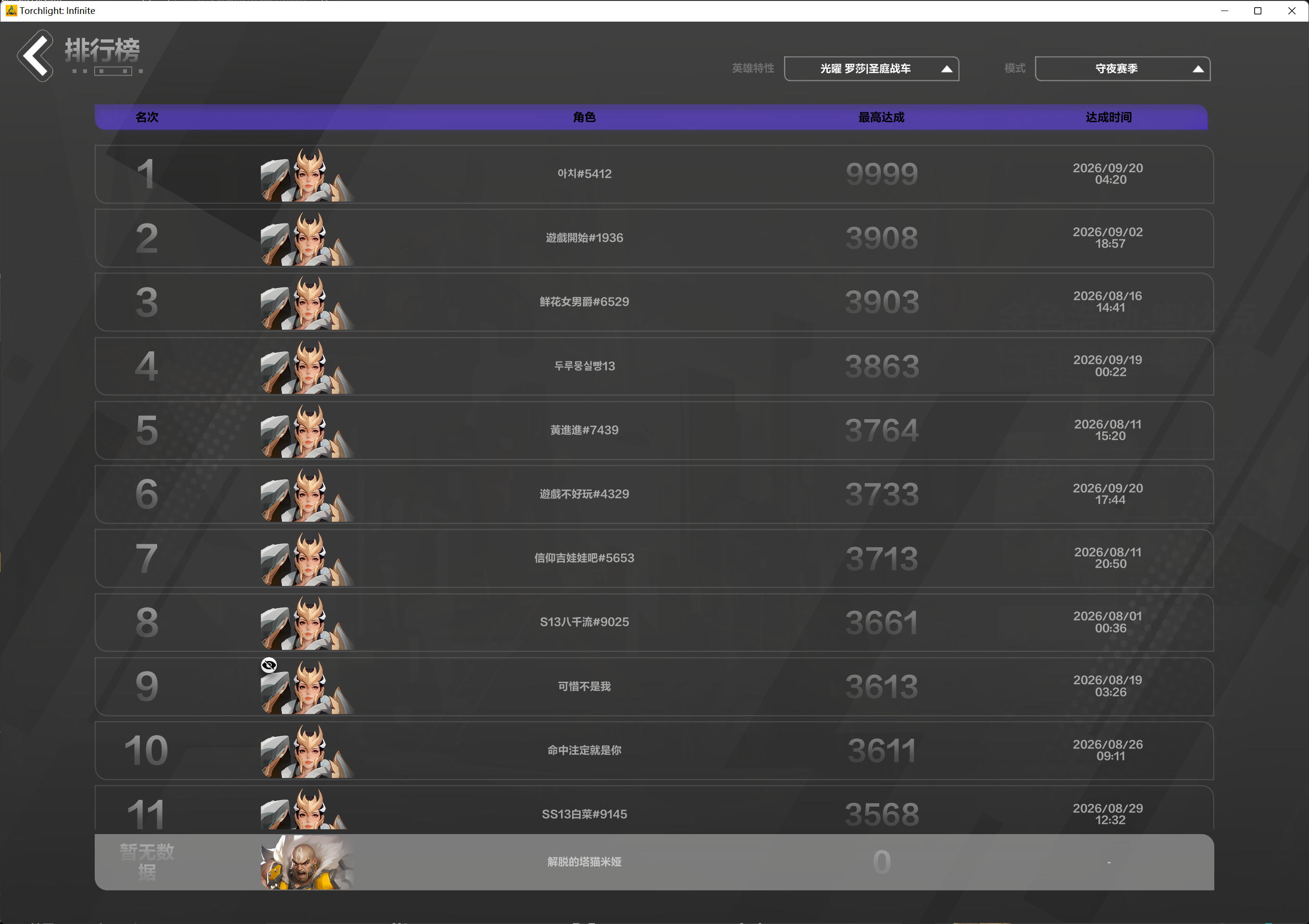The image size is (1309, 924).
Task: Select the hero portrait of 遊戲開始#1936
Action: 307,238
